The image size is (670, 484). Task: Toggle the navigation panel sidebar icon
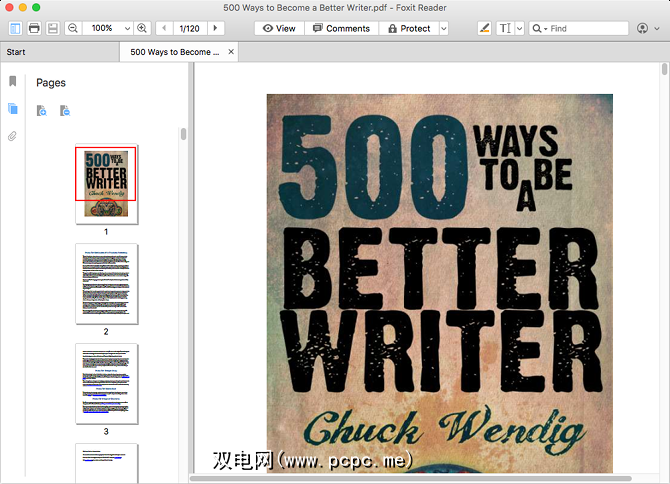point(15,29)
